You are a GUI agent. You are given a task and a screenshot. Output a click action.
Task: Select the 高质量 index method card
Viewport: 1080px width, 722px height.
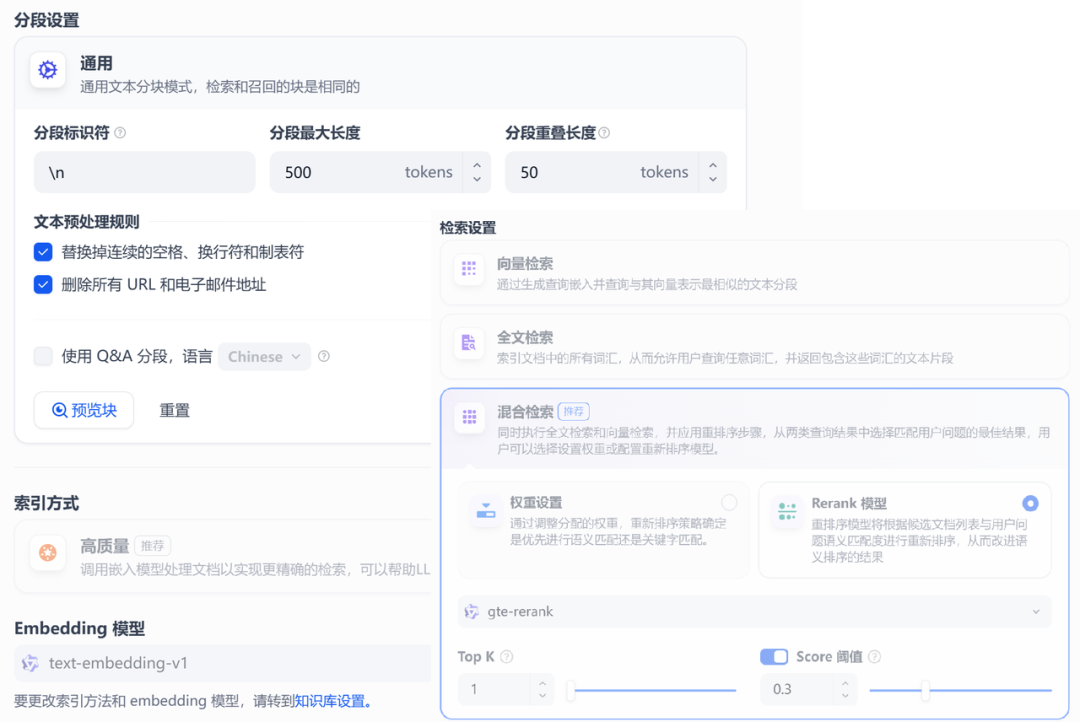click(222, 557)
